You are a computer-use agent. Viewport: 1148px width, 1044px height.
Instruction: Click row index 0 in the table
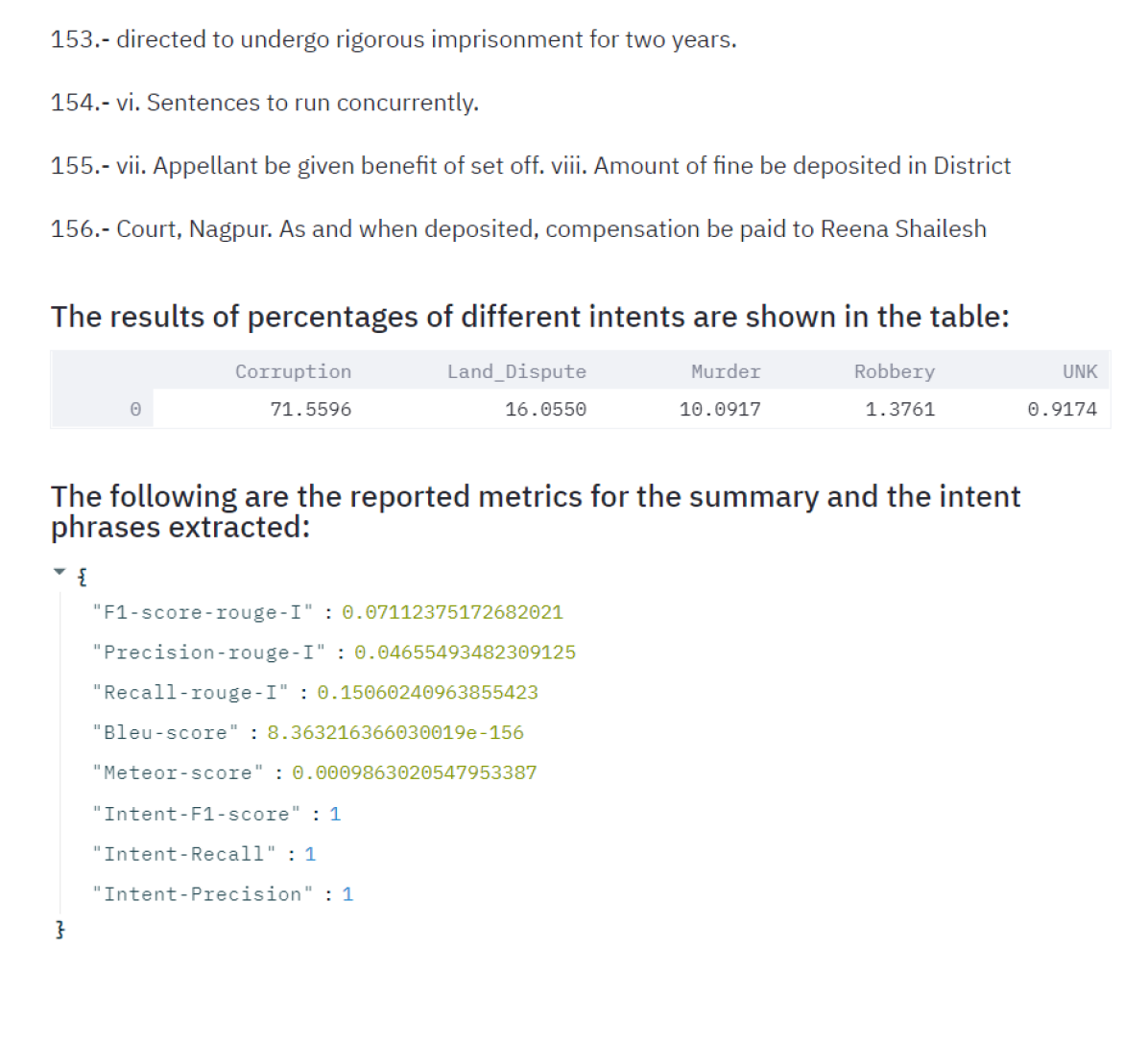coord(135,409)
